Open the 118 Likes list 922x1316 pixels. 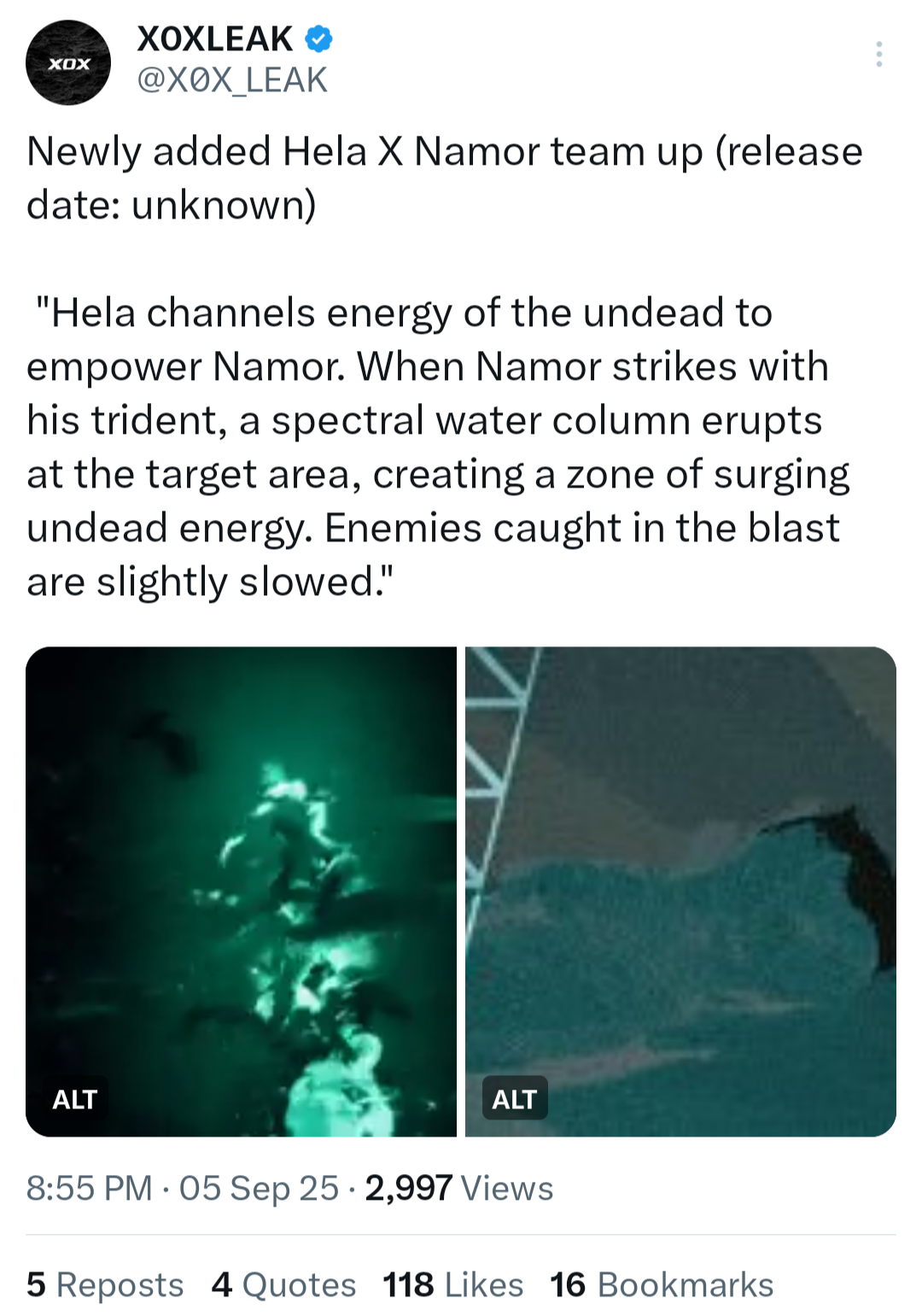click(452, 1285)
